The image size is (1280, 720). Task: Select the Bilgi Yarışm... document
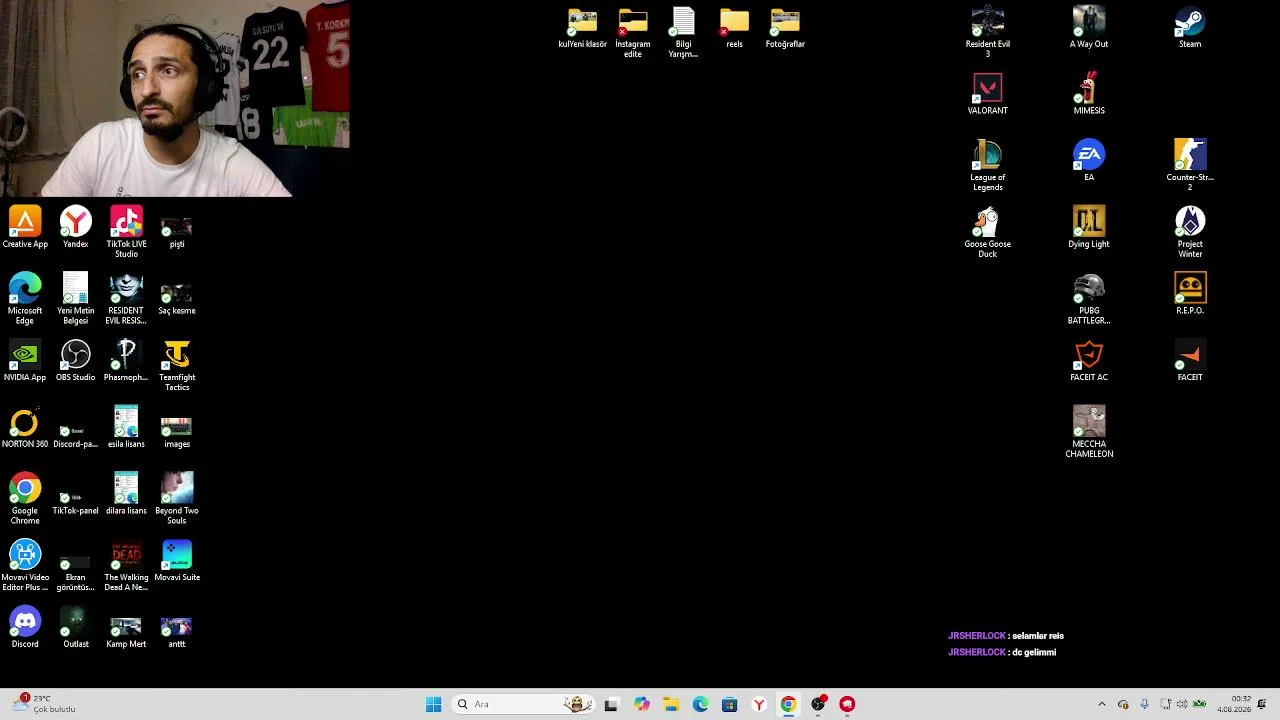point(684,32)
